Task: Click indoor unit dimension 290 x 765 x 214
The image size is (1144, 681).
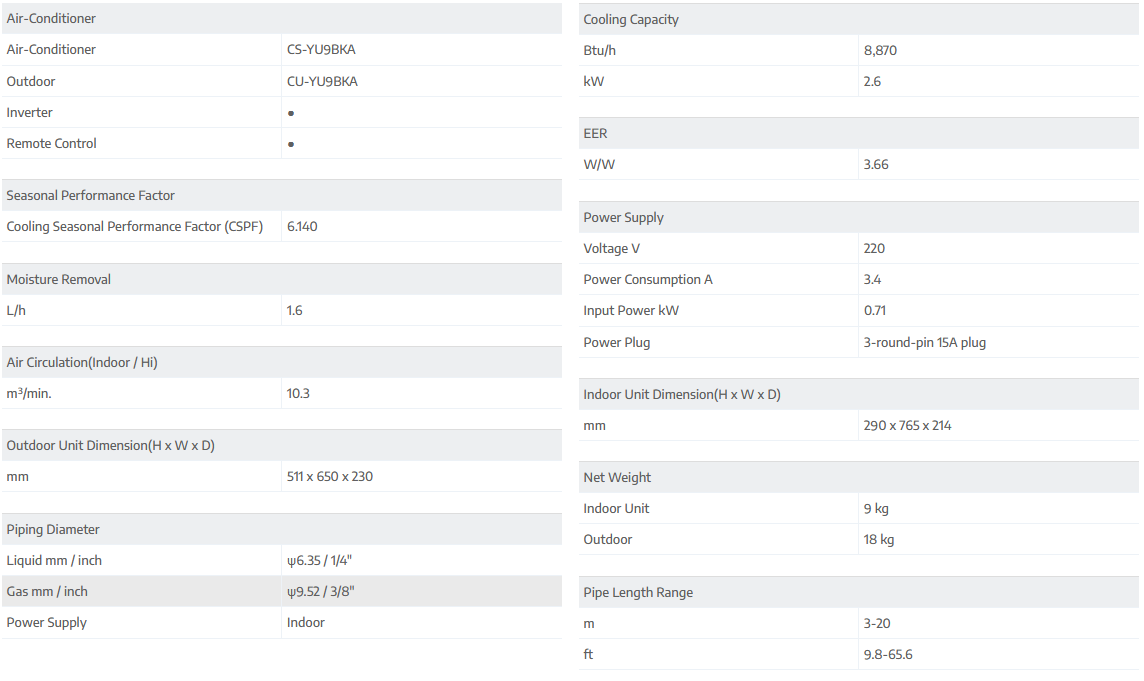Action: [908, 425]
